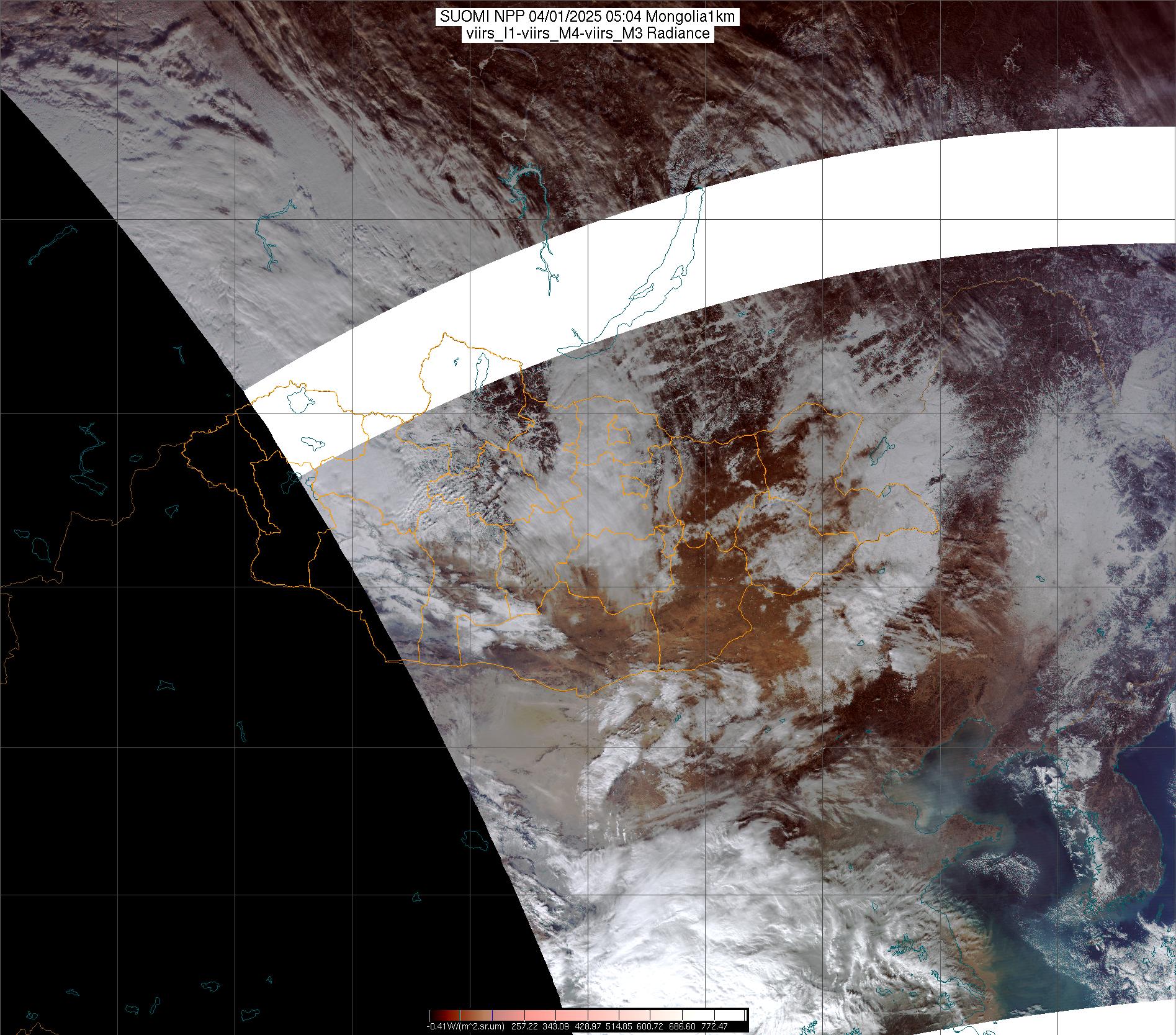Click the radiance color bar gradient
The width and height of the screenshot is (1176, 1035).
586,1015
